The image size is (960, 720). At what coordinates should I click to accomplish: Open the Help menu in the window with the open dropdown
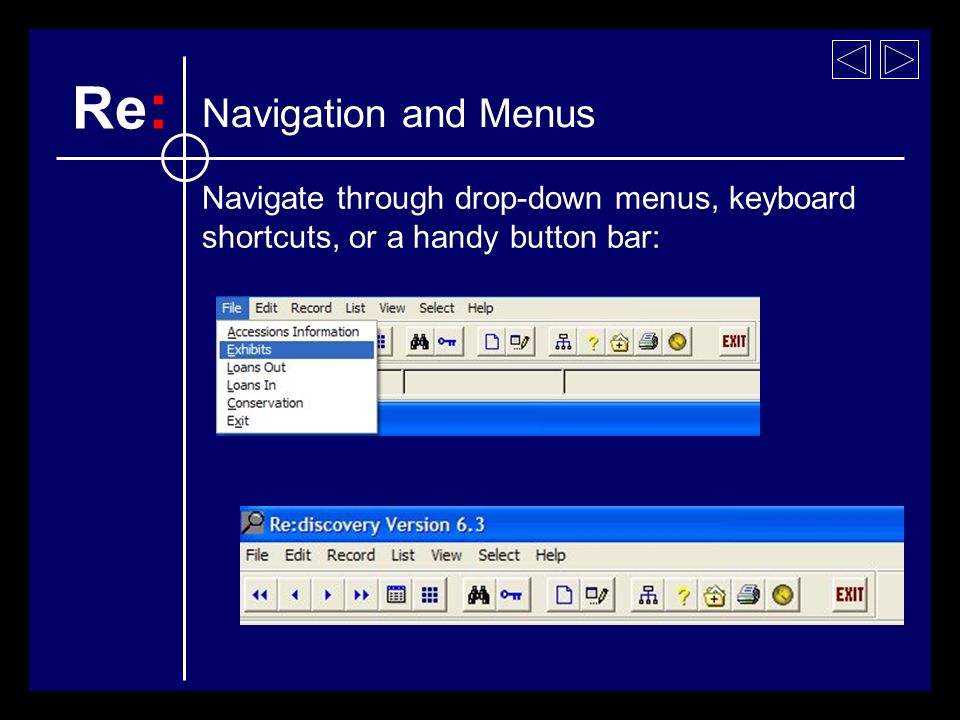pyautogui.click(x=481, y=308)
